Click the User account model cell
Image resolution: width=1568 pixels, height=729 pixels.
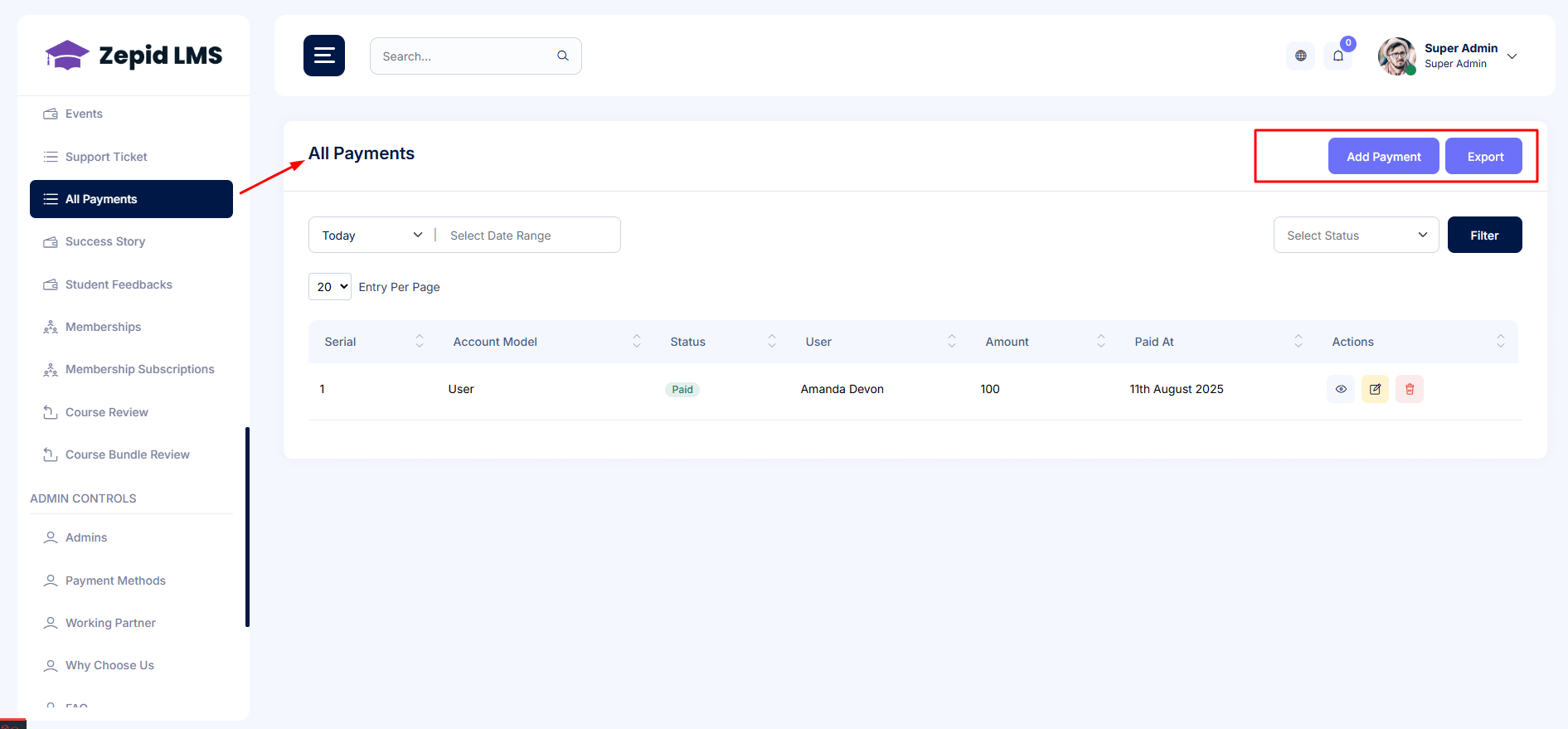pyautogui.click(x=461, y=389)
